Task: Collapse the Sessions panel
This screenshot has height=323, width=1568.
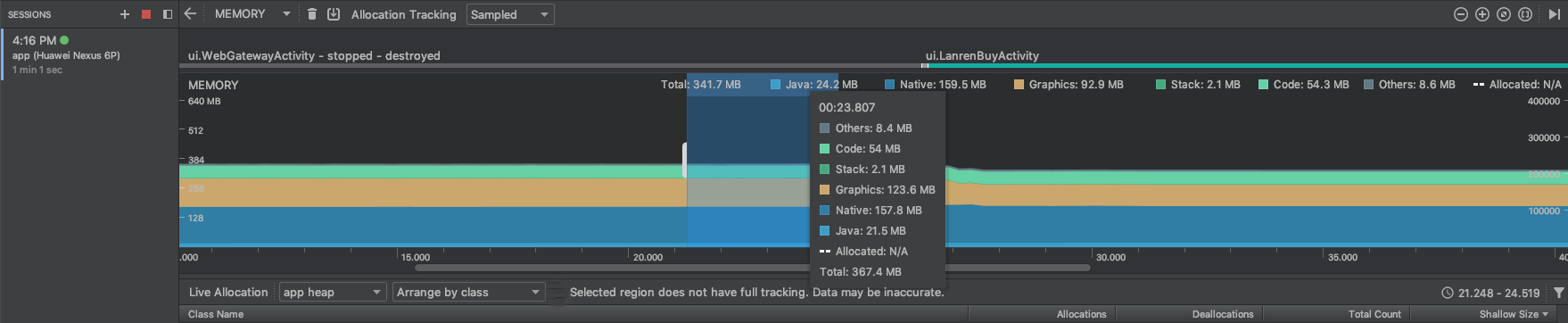Action: pyautogui.click(x=168, y=14)
